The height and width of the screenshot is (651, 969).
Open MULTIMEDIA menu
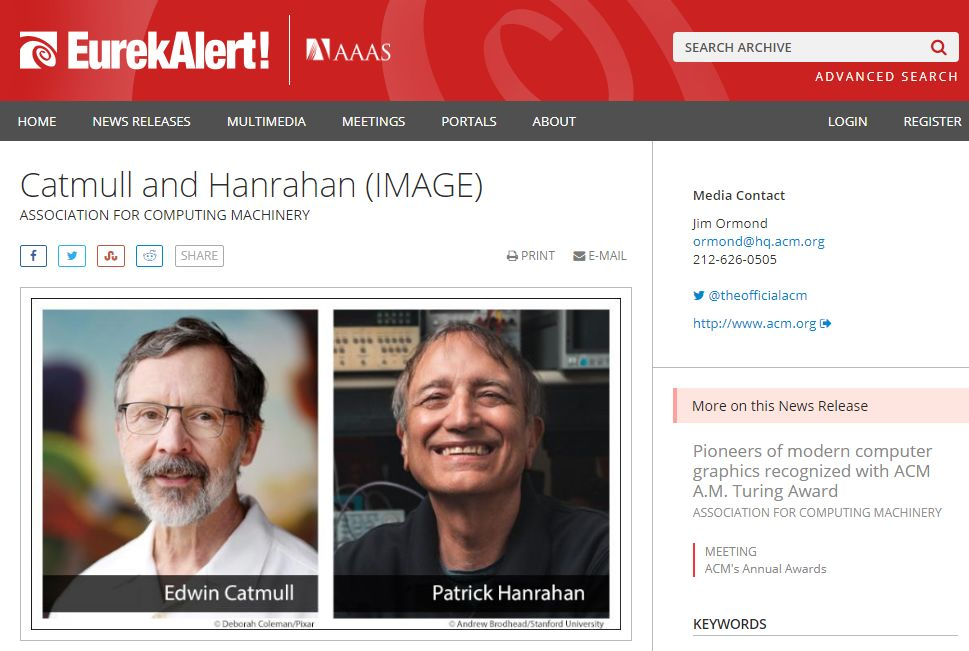[x=266, y=121]
